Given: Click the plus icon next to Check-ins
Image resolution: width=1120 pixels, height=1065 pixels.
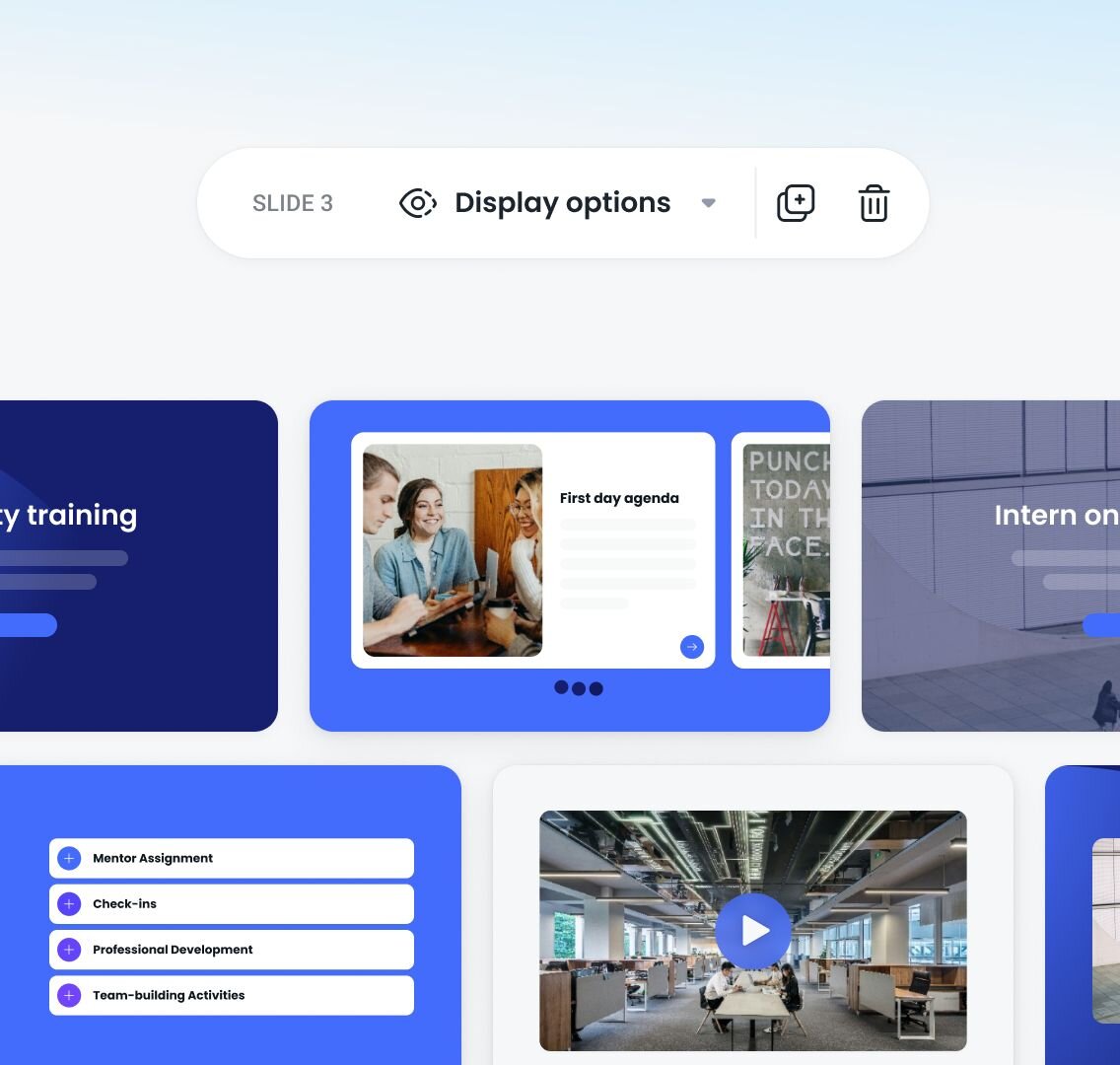Looking at the screenshot, I should coord(68,903).
